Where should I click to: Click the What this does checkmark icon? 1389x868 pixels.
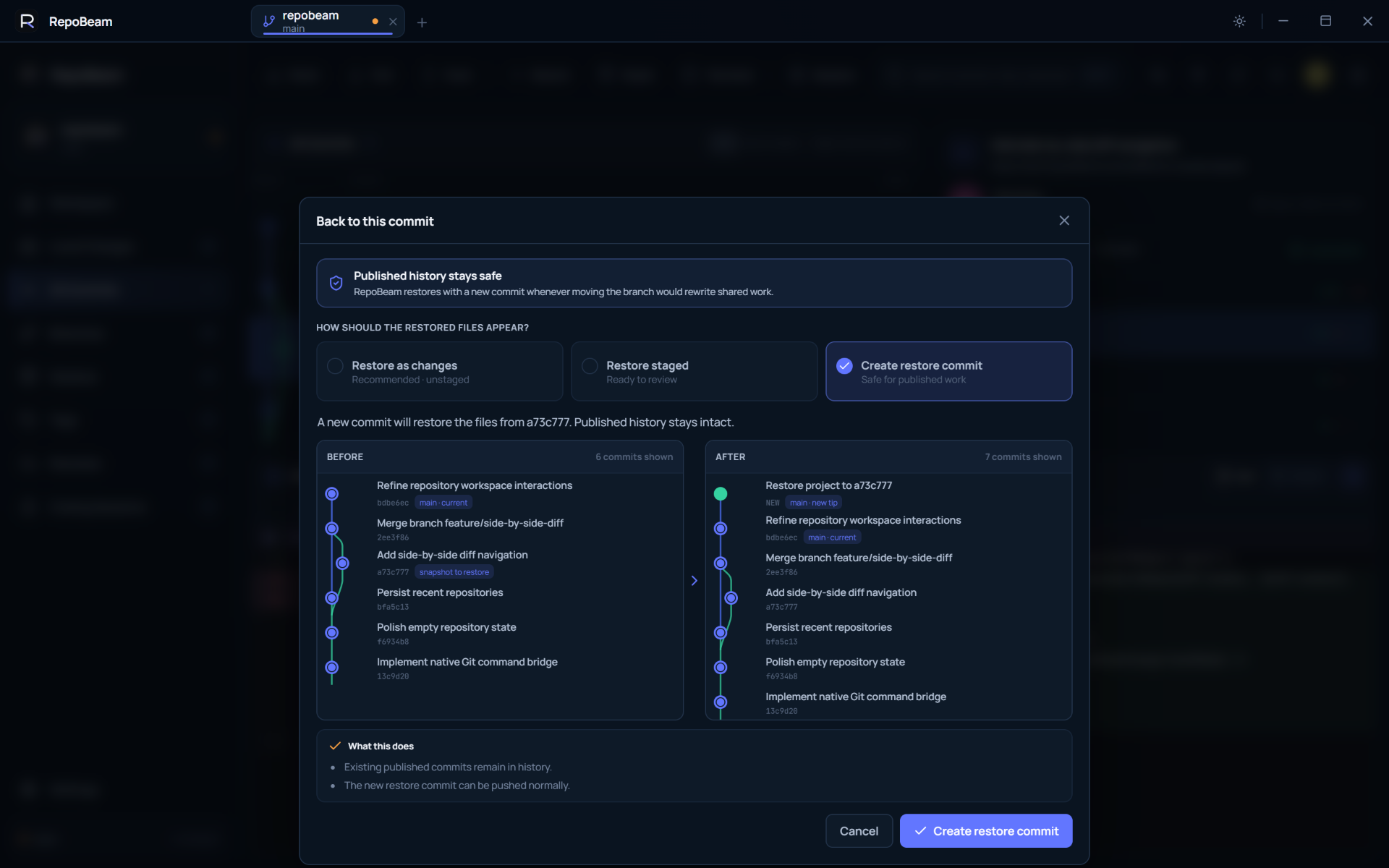(x=335, y=746)
